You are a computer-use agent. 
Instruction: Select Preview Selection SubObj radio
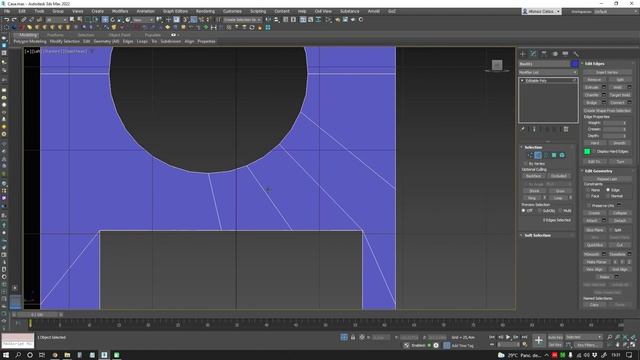tap(540, 211)
